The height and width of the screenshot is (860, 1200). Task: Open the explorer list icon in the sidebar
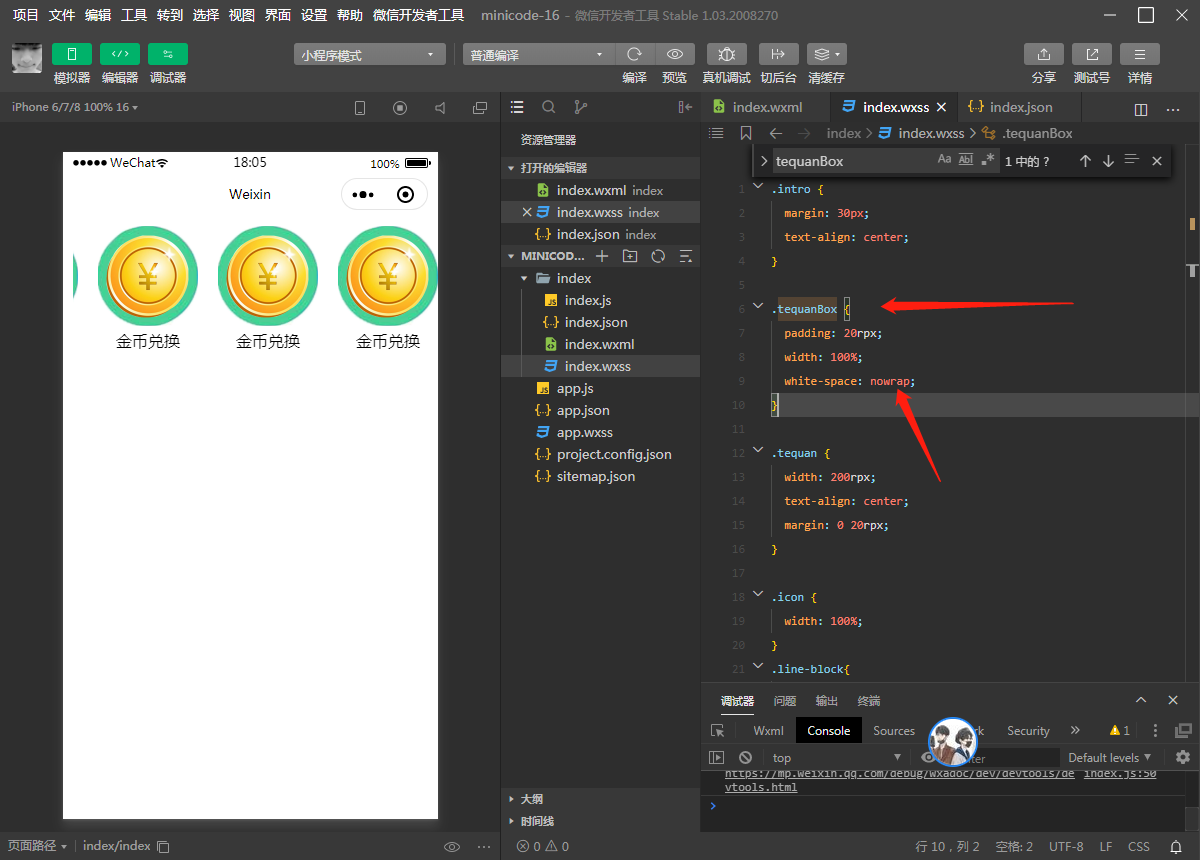click(517, 107)
